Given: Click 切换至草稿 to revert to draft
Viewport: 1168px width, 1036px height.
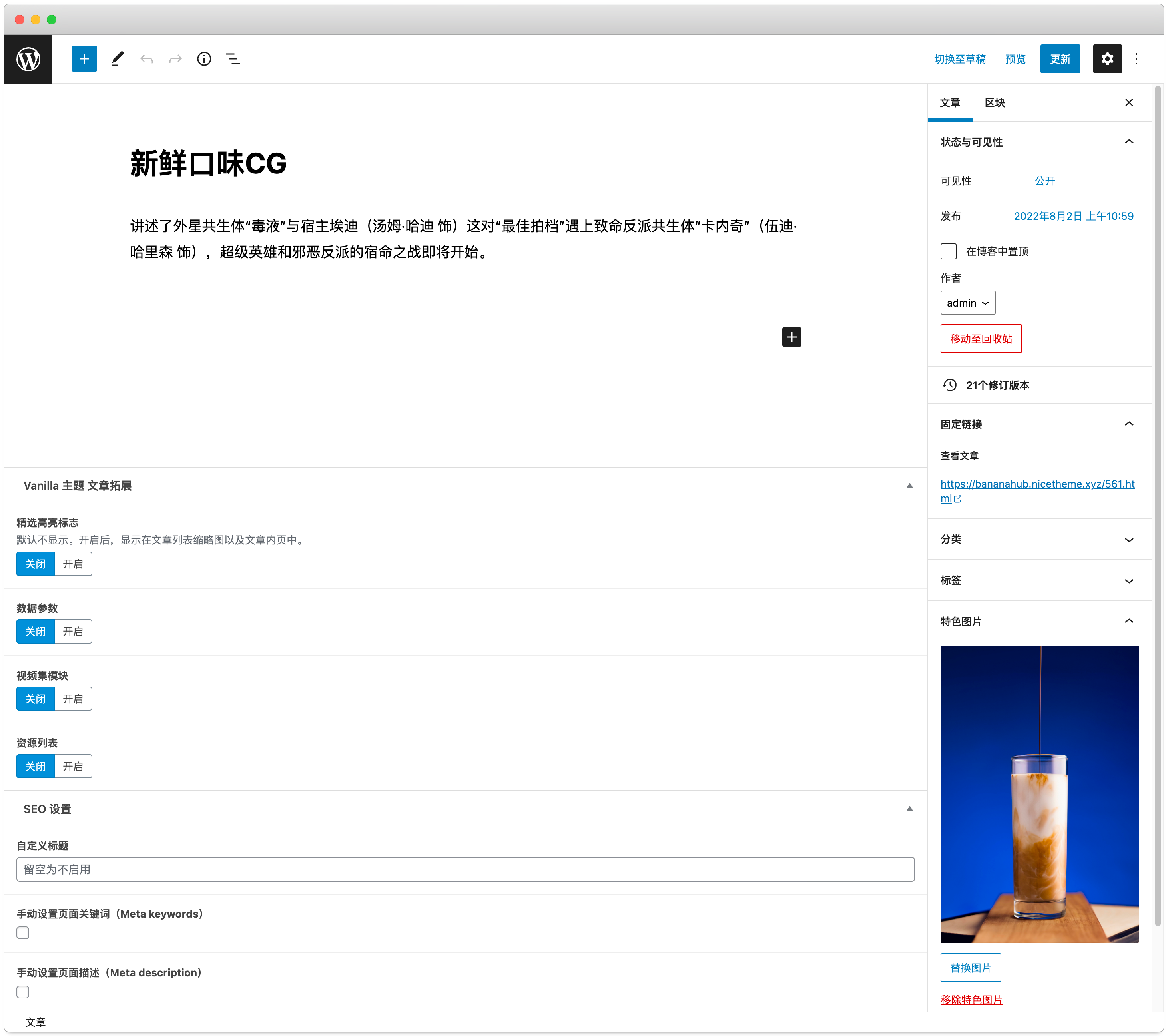Looking at the screenshot, I should 960,59.
